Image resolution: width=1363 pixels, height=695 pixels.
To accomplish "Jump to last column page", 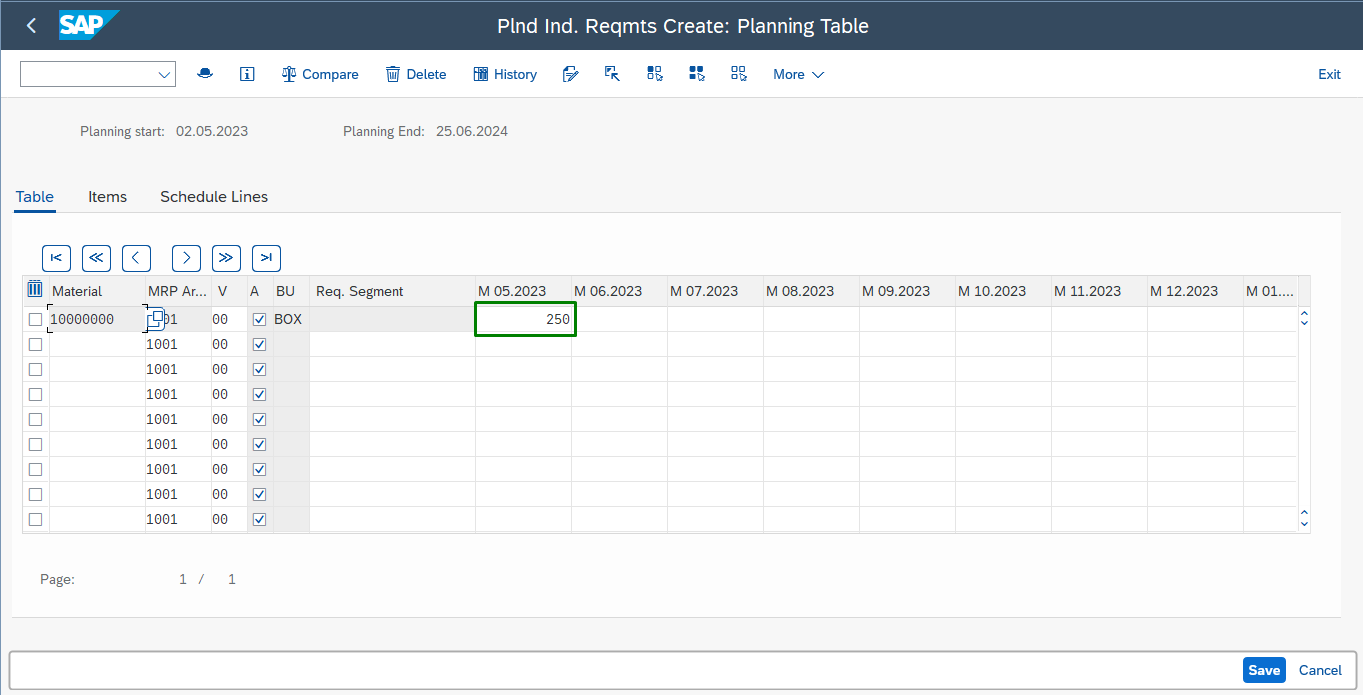I will (266, 258).
